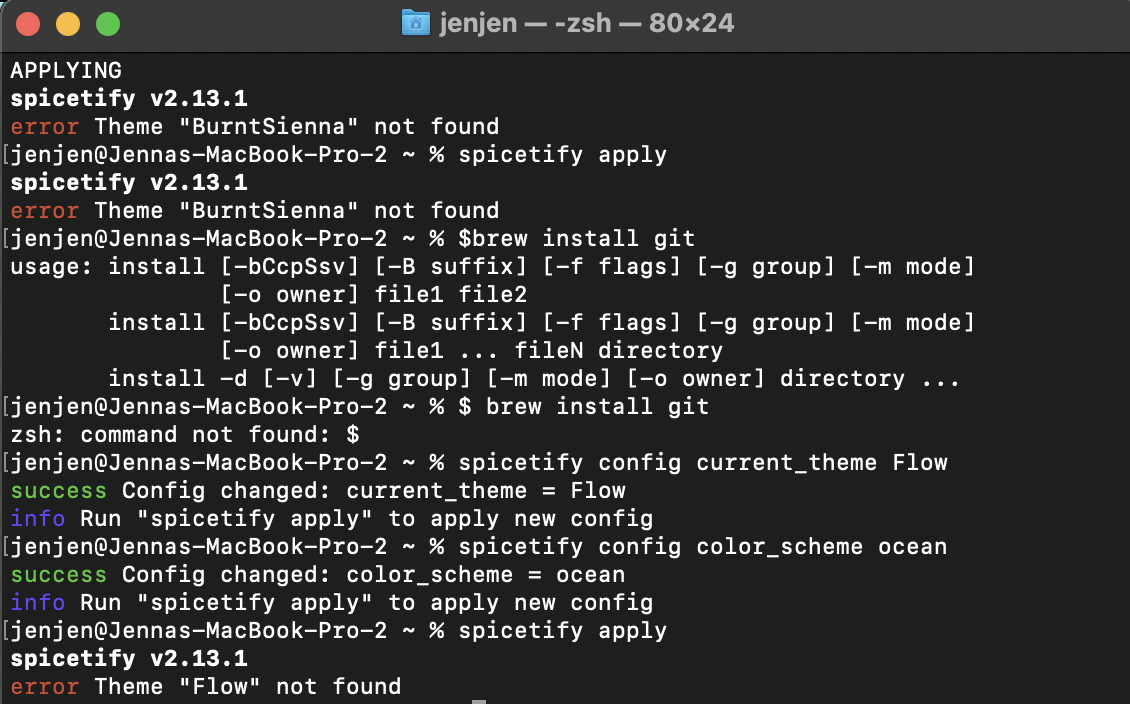Screen dimensions: 1130x704
Task: Click the blue info label about spicetify apply
Action: click(37, 518)
